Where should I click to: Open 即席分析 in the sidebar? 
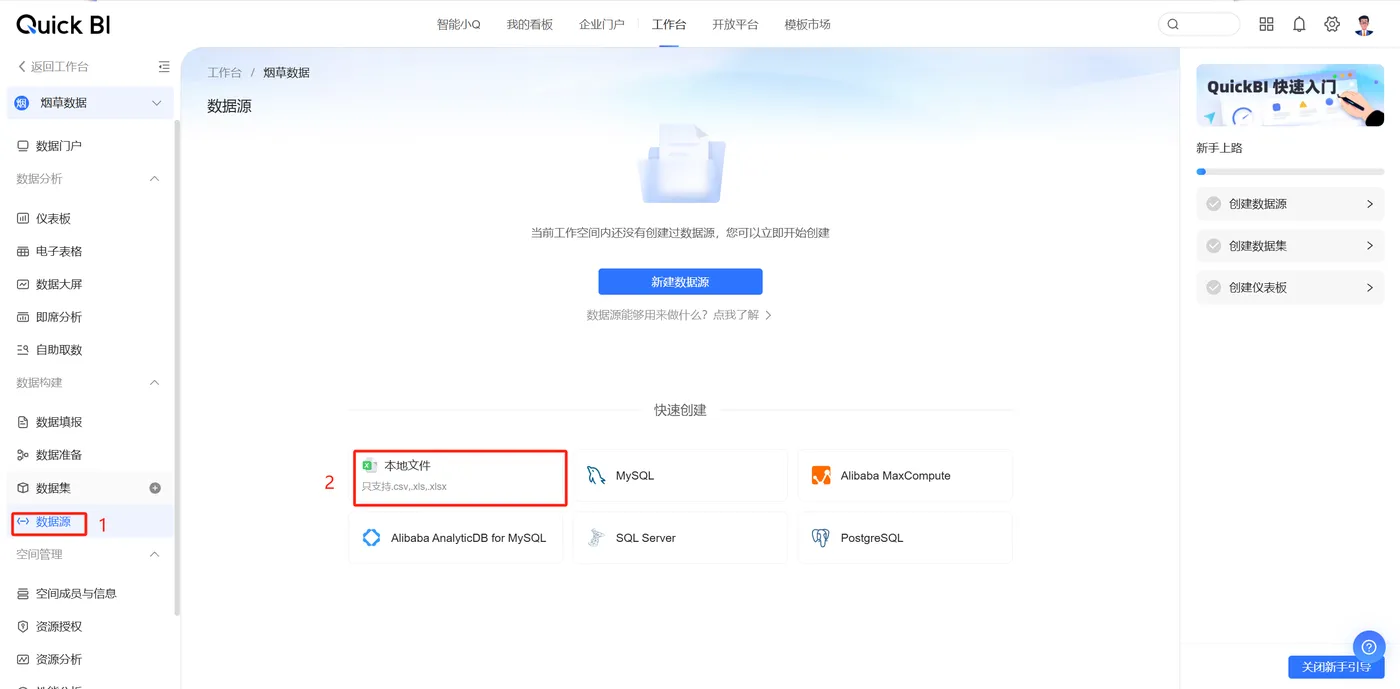(59, 317)
